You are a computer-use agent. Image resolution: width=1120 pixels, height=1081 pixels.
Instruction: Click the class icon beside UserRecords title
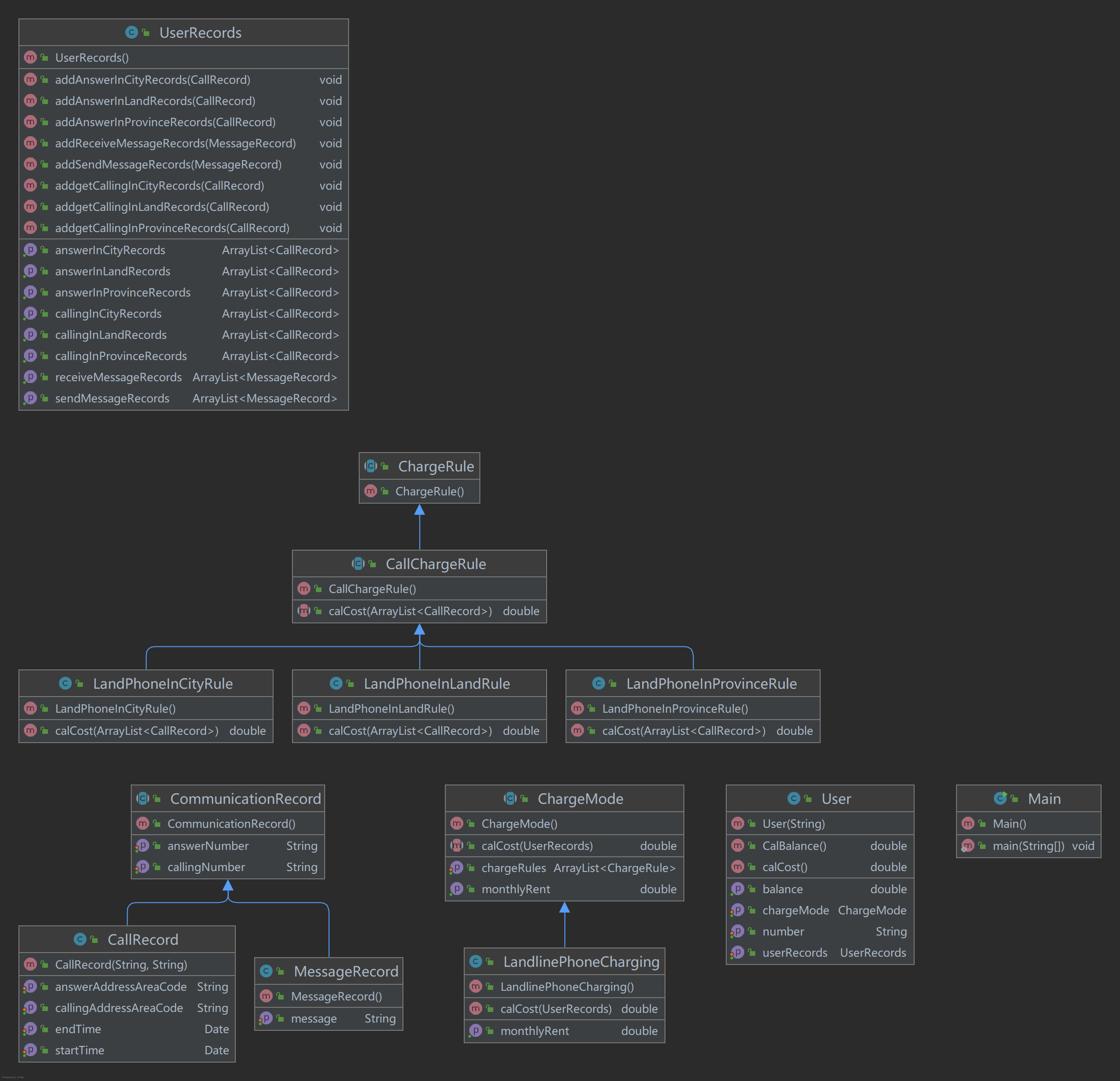point(131,33)
